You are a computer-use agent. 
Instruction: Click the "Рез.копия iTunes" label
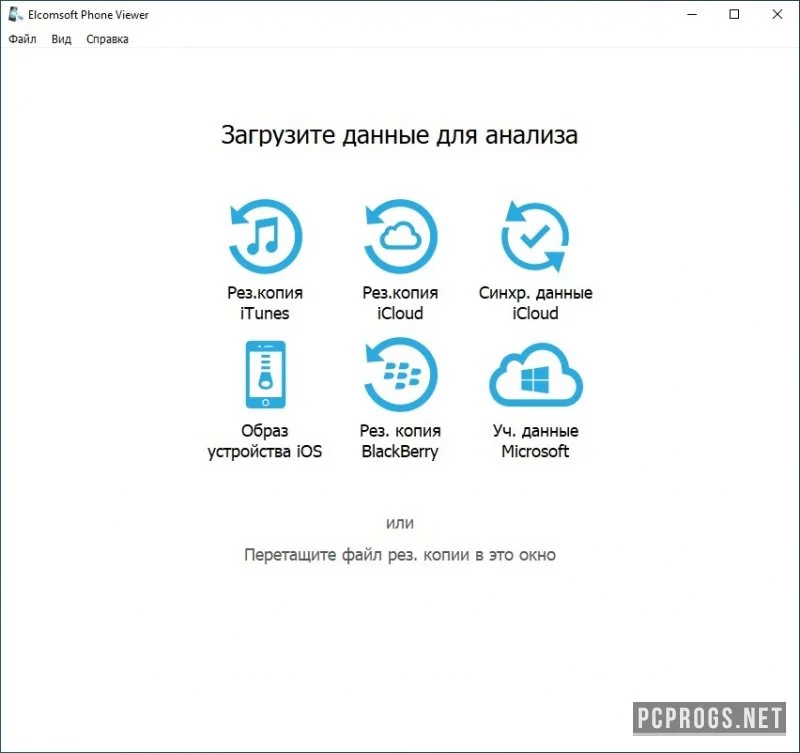[x=265, y=303]
